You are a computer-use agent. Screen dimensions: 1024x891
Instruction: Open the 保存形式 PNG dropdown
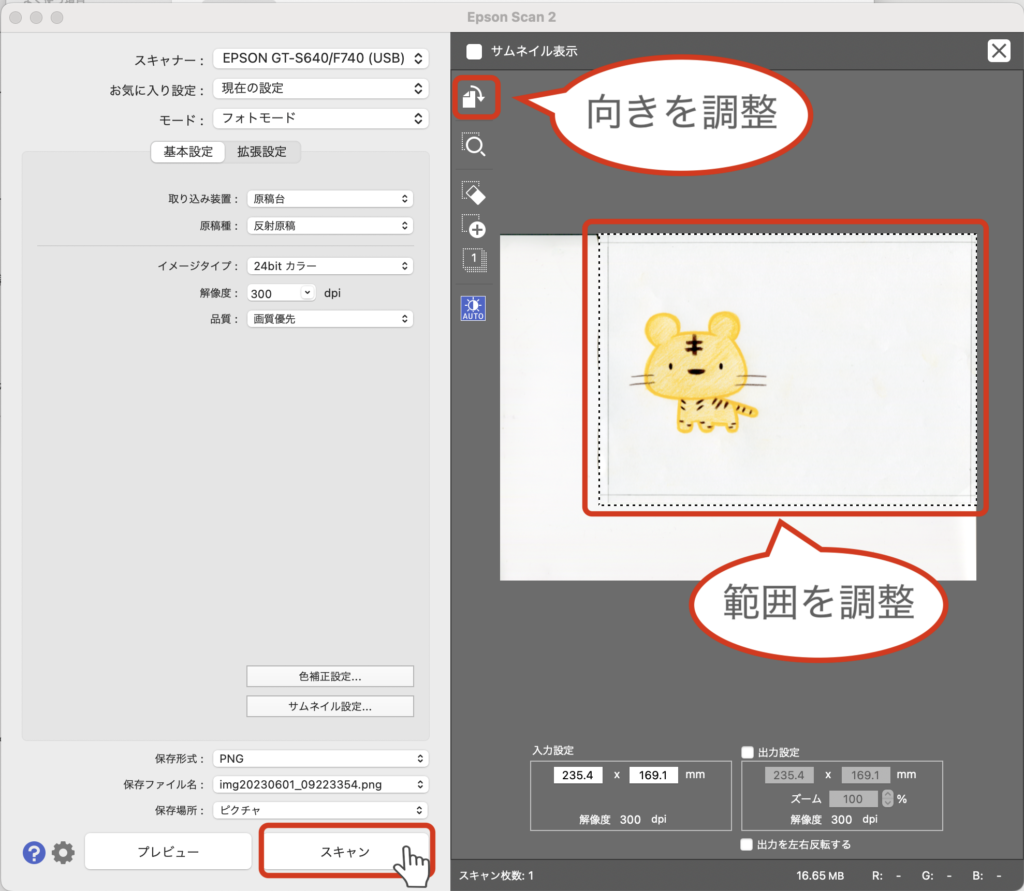320,759
